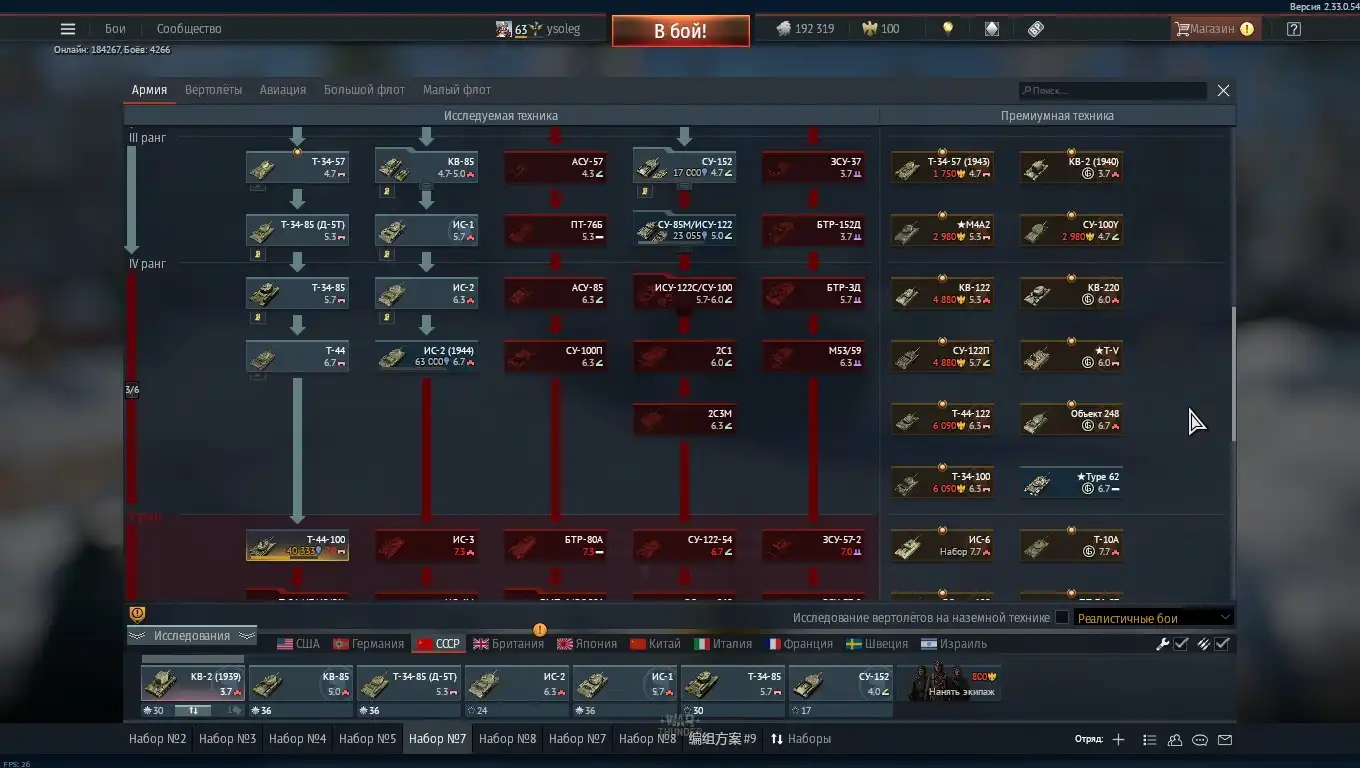
Task: Select the СУ-152 tank destroyer in the tree
Action: coord(685,167)
